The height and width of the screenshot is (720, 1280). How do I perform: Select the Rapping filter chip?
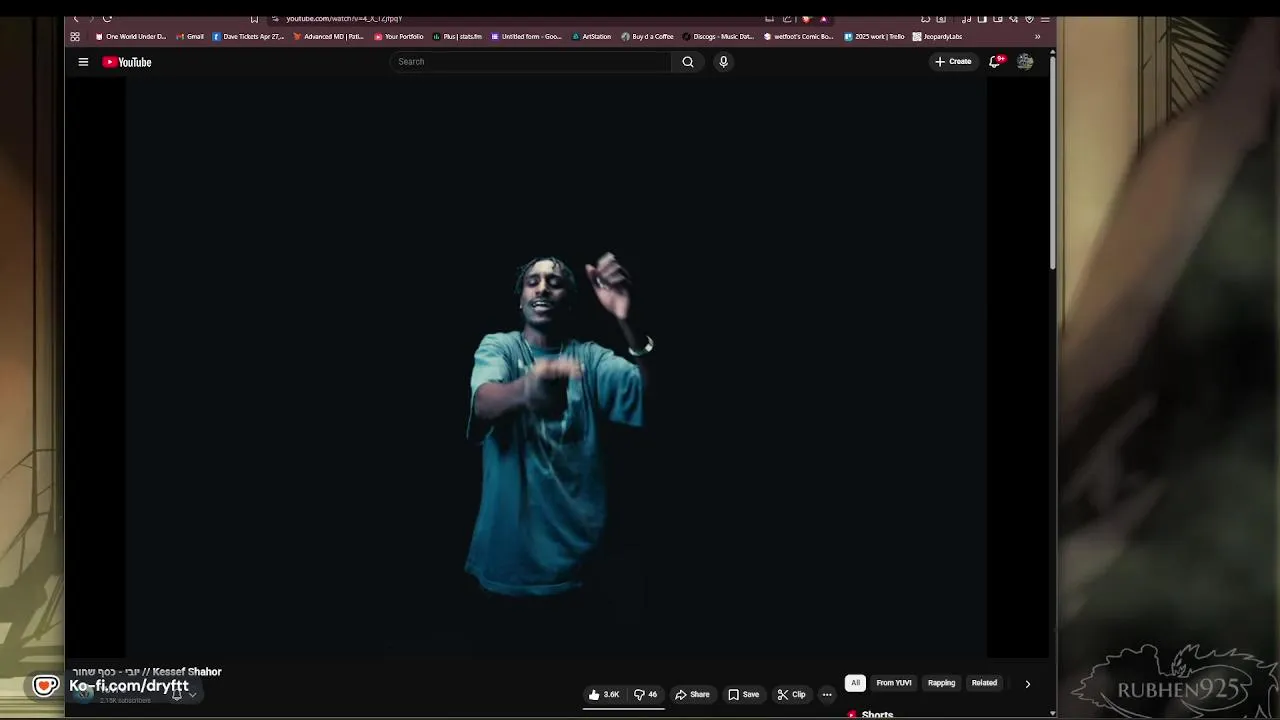(x=941, y=683)
